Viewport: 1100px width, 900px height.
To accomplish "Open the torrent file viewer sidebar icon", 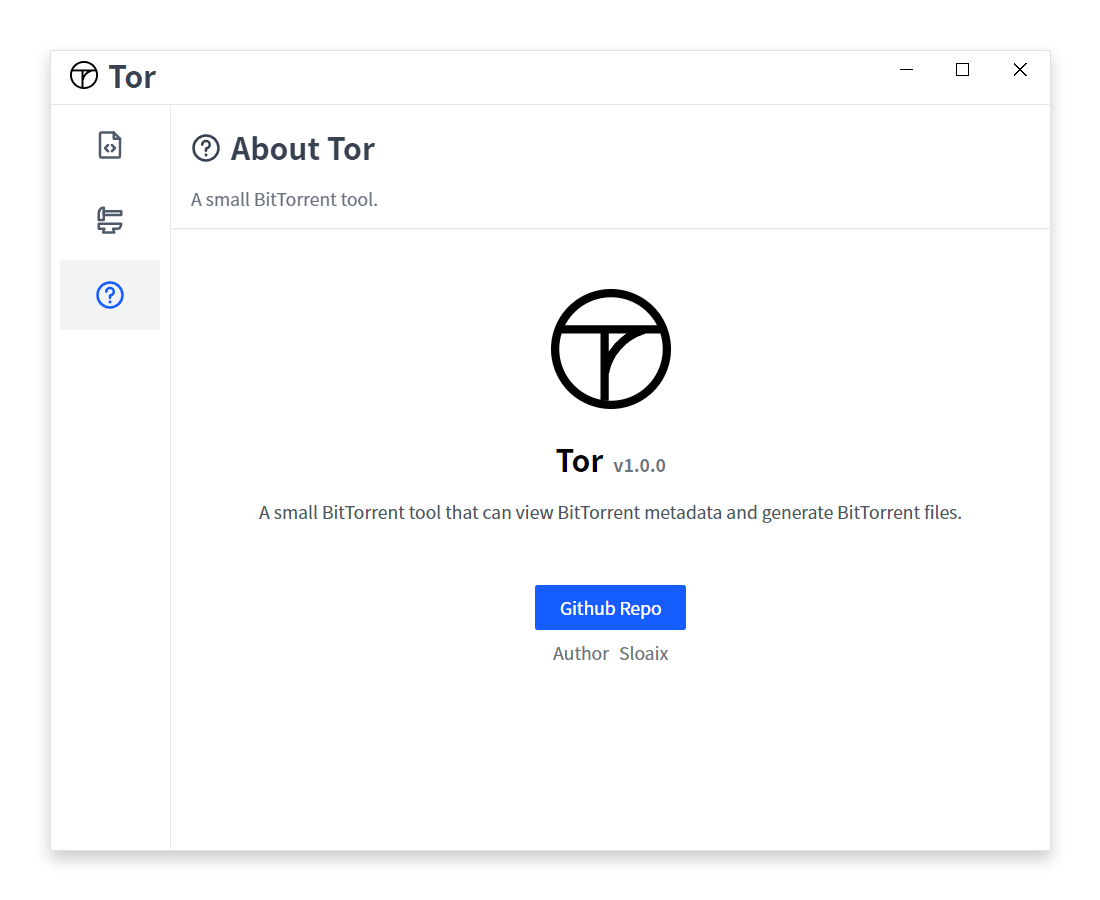I will (110, 146).
